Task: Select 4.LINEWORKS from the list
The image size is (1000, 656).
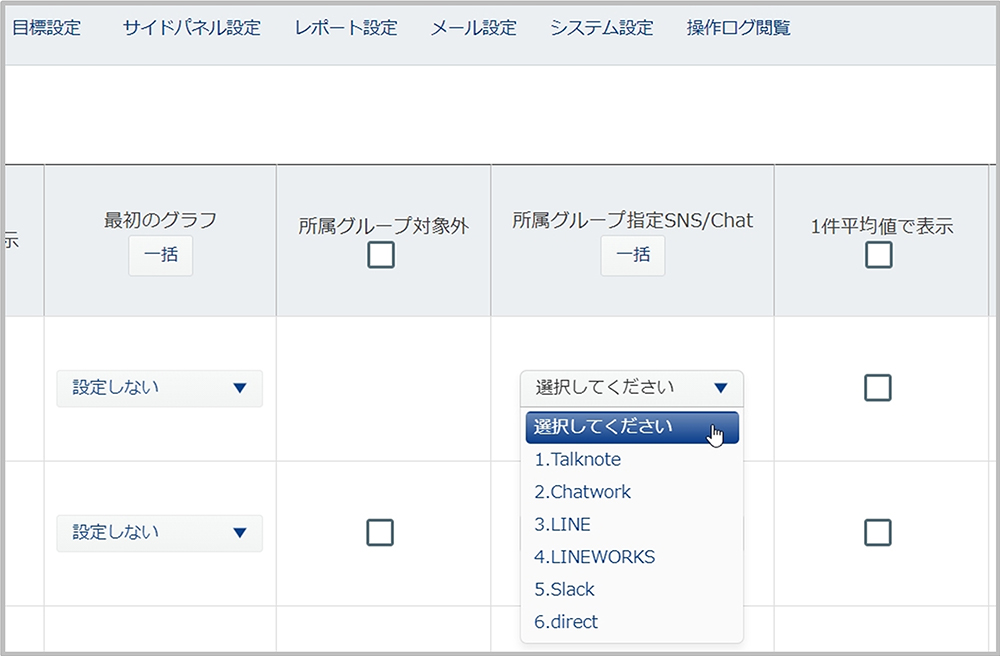Action: pyautogui.click(x=594, y=557)
